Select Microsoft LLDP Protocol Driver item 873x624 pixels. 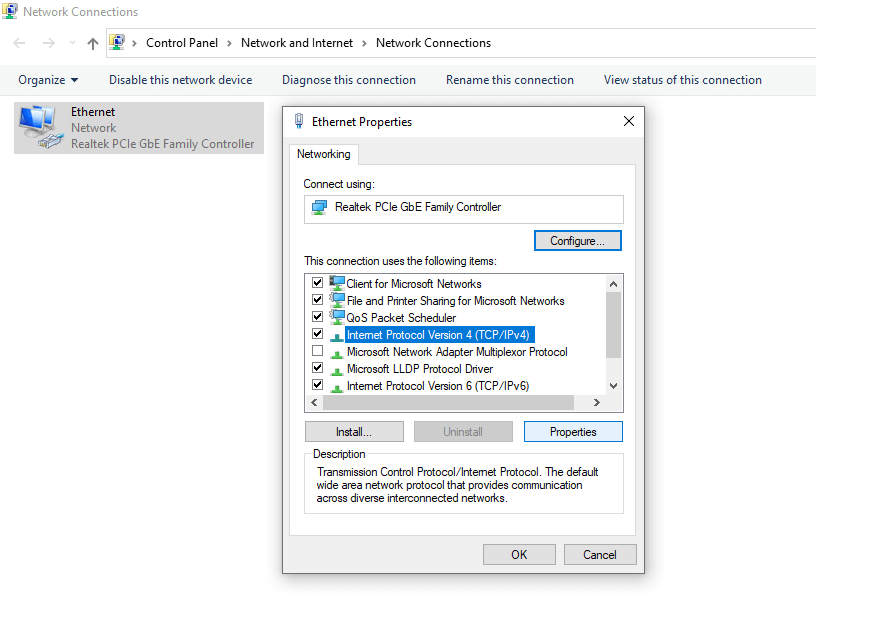420,369
